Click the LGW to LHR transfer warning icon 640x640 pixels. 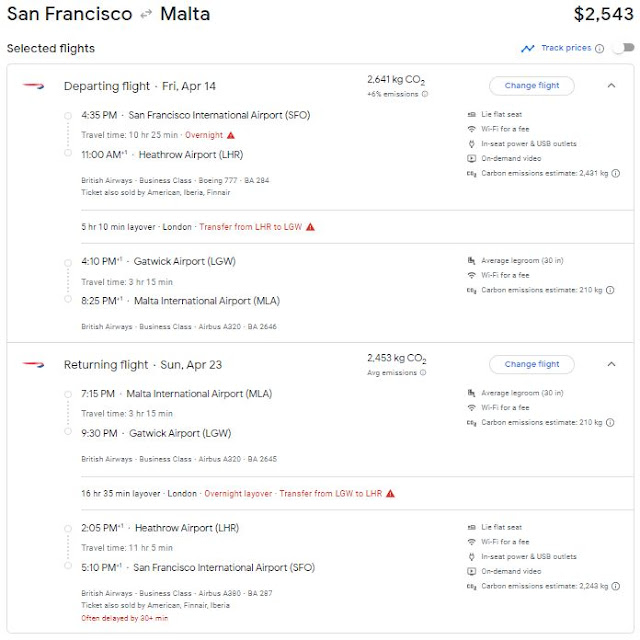[x=391, y=493]
